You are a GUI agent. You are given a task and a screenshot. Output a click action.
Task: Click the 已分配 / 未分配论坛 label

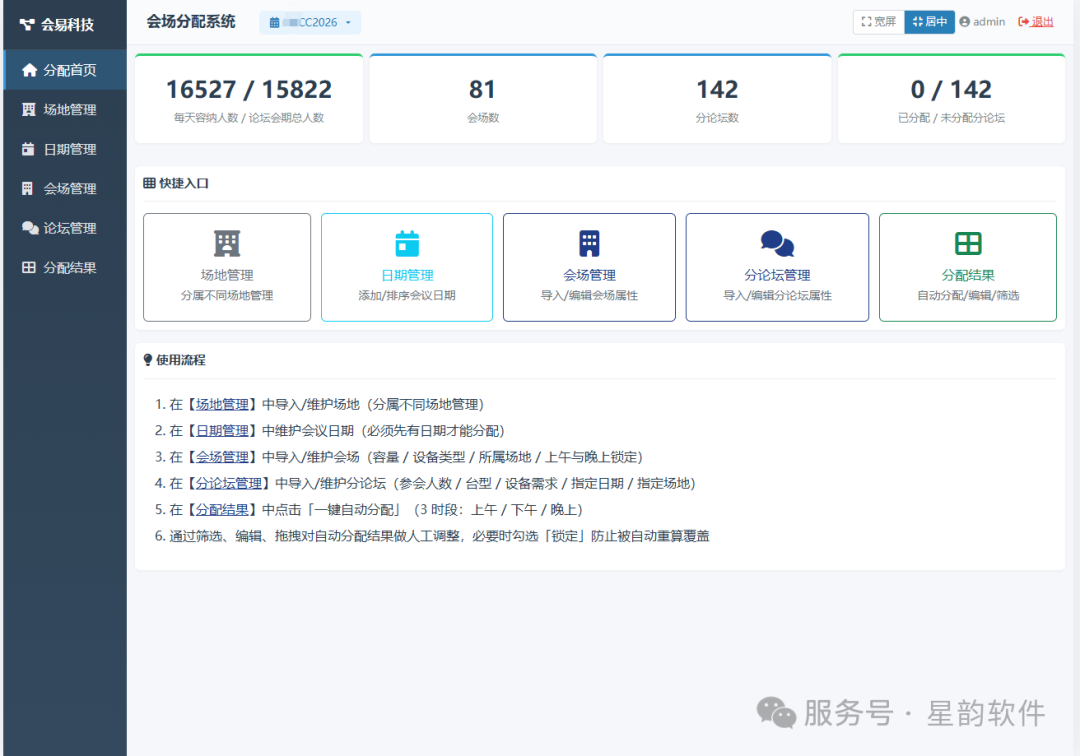tap(951, 118)
